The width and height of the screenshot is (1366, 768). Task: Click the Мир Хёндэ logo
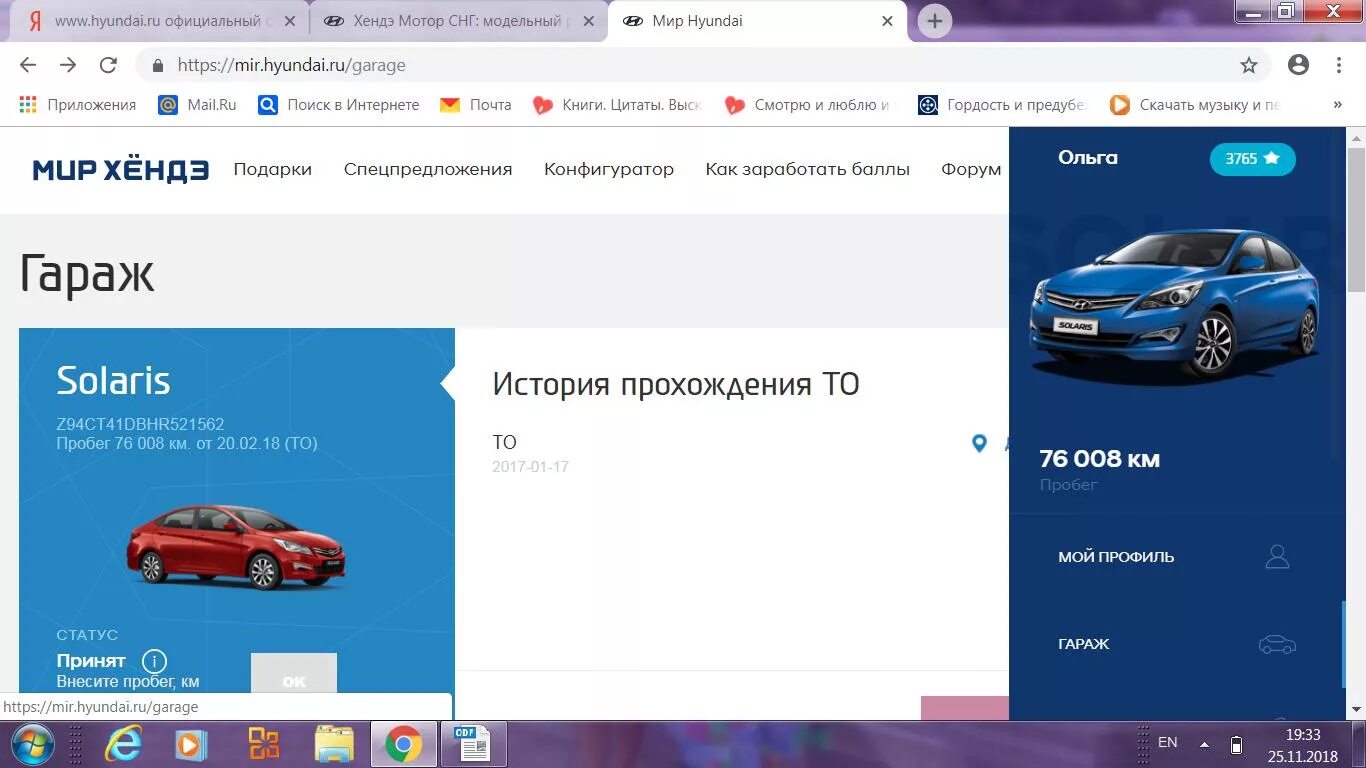click(120, 170)
